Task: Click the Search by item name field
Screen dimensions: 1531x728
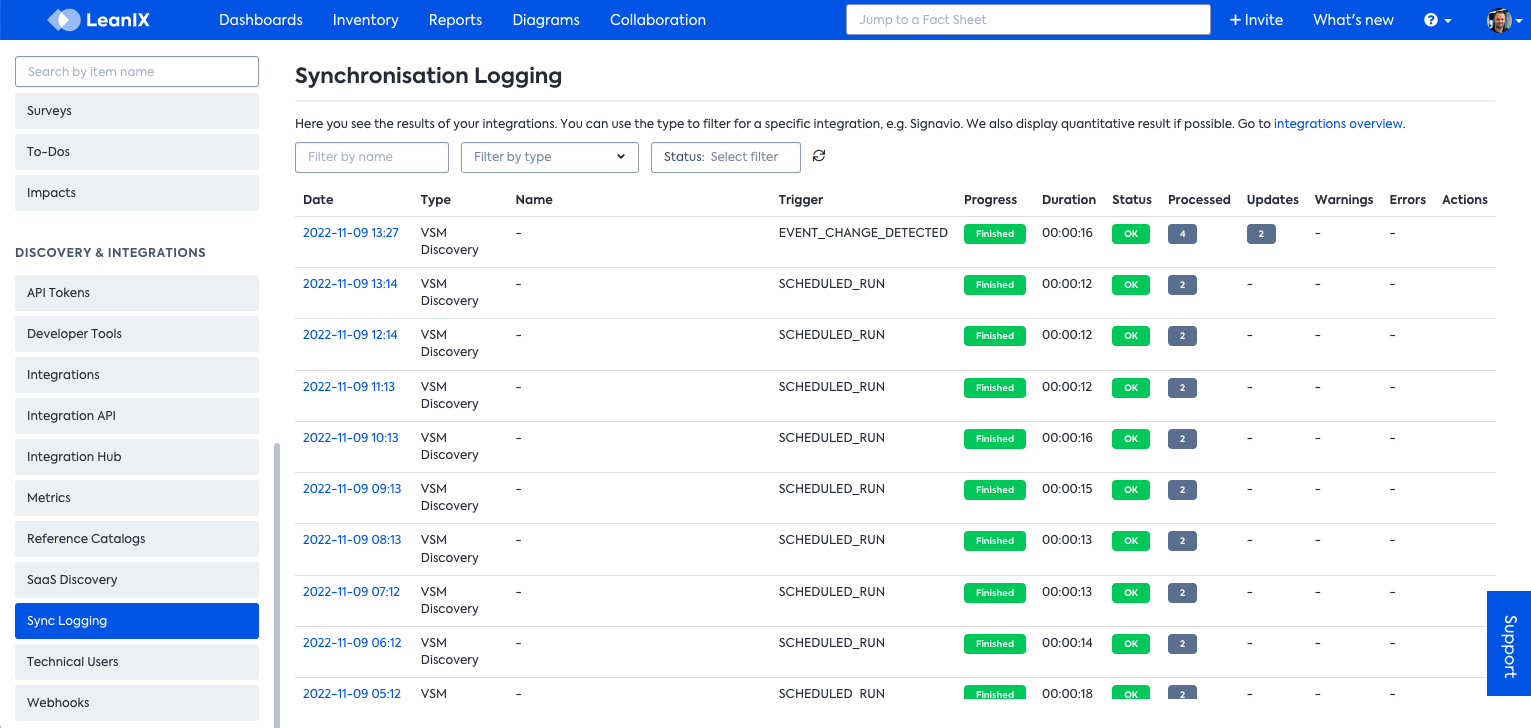Action: click(x=137, y=72)
